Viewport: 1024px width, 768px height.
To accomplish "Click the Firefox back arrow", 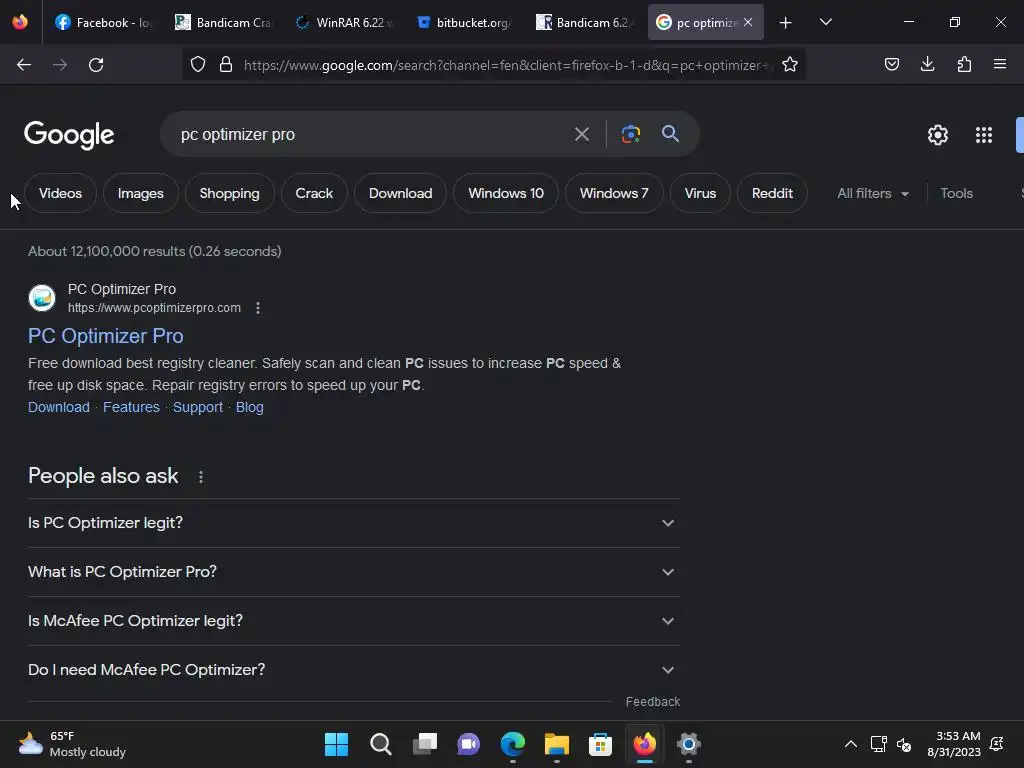I will pos(24,65).
